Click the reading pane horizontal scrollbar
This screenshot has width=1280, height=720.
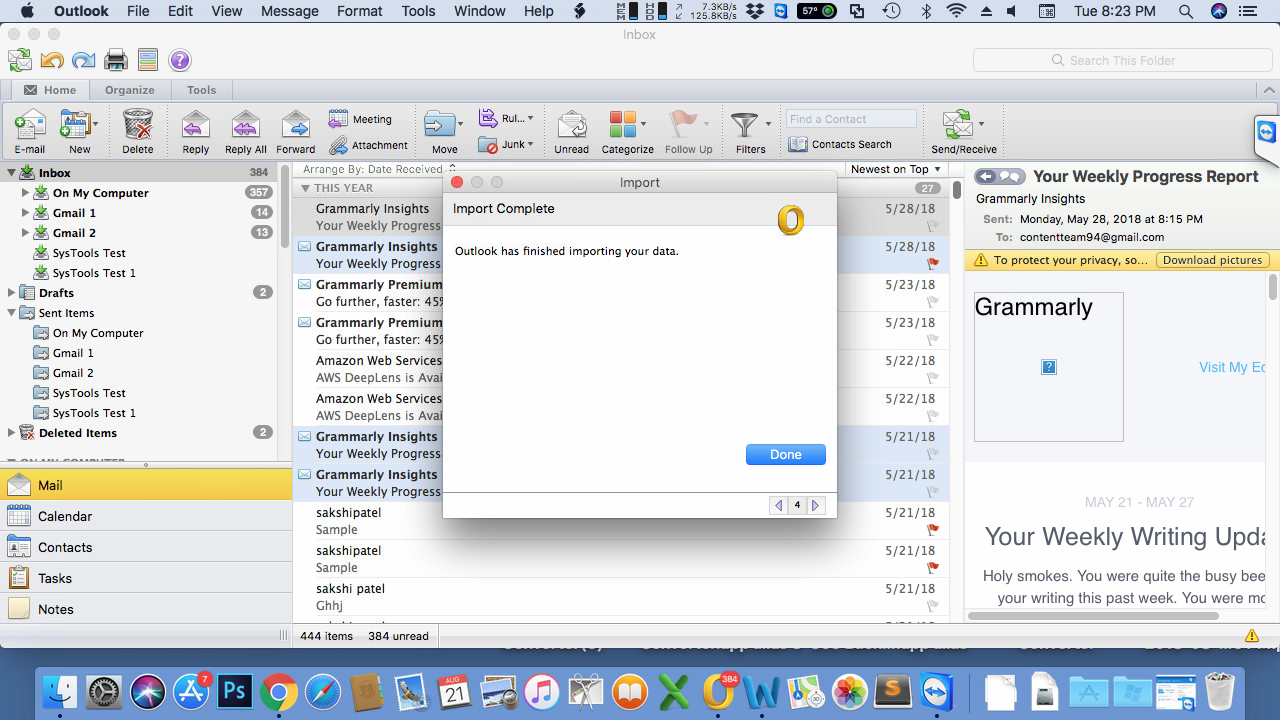[1095, 616]
